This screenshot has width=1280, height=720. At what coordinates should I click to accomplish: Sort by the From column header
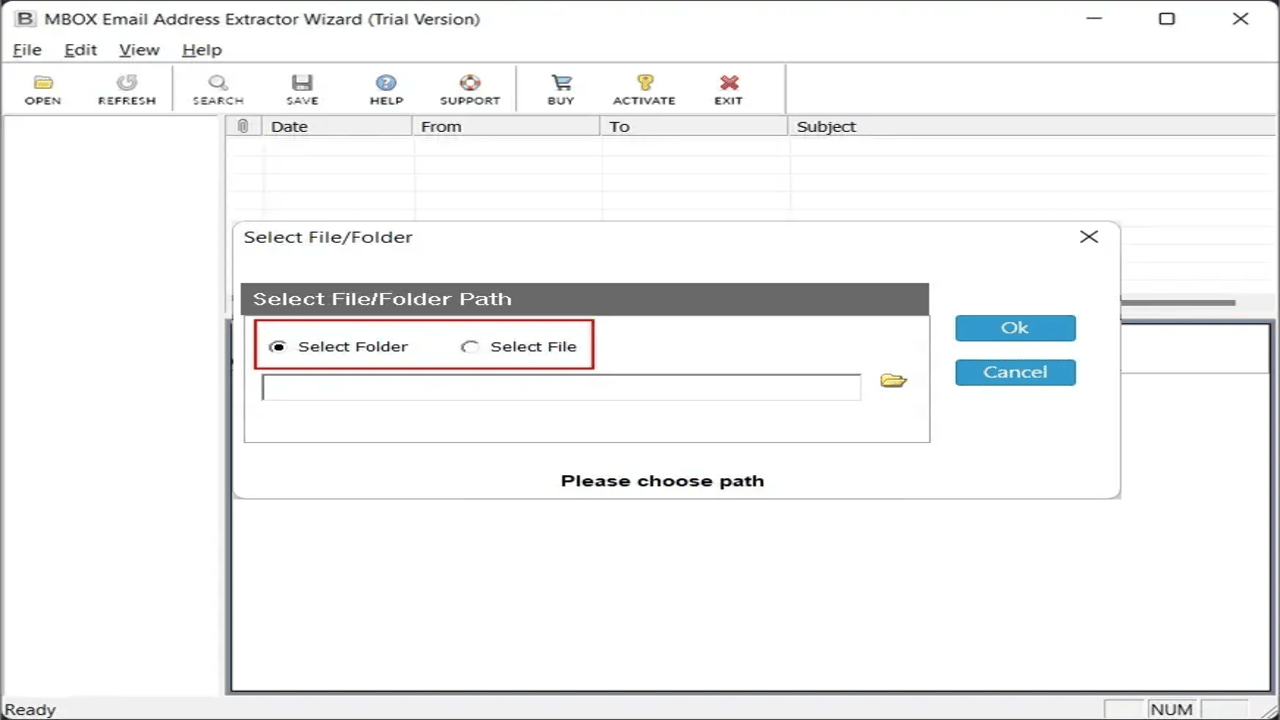coord(505,126)
